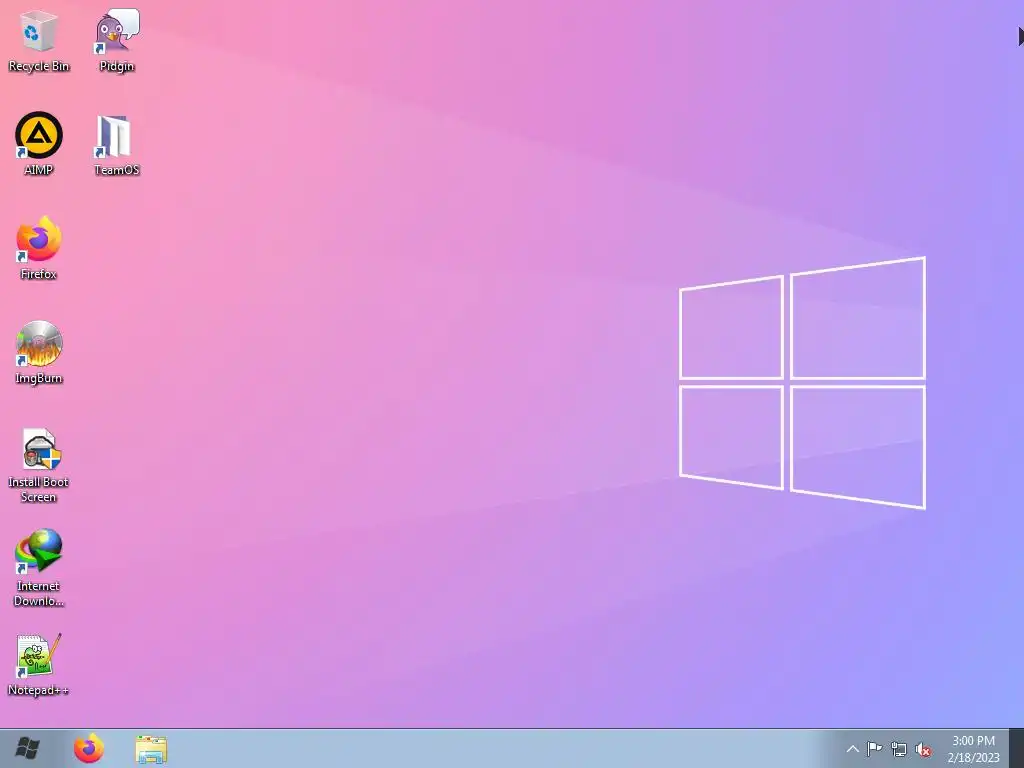
Task: Select the Pidgin desktop shortcut
Action: pyautogui.click(x=117, y=40)
